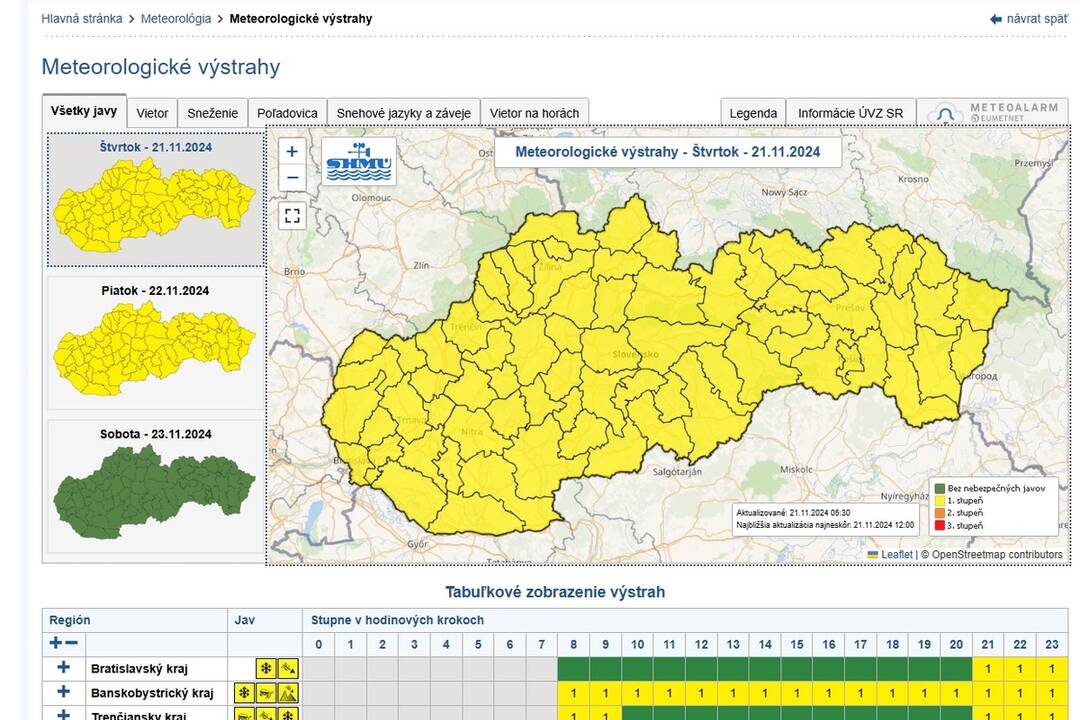The width and height of the screenshot is (1080, 720).
Task: Open the Legenda tab
Action: (x=752, y=113)
